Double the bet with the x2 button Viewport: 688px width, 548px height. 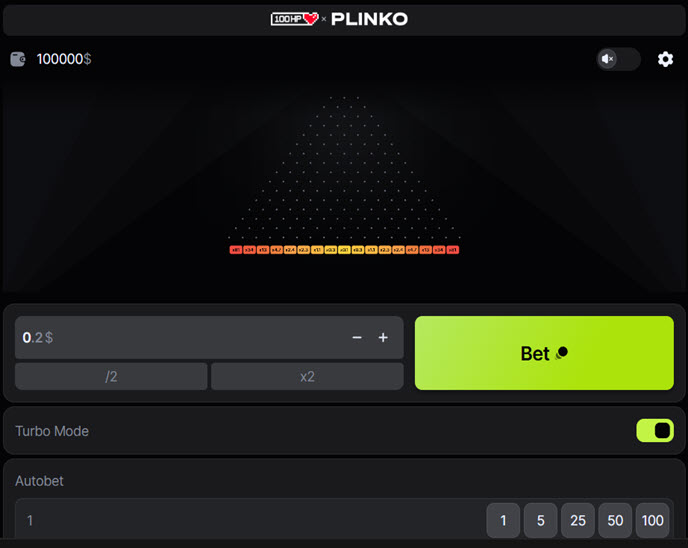(307, 376)
